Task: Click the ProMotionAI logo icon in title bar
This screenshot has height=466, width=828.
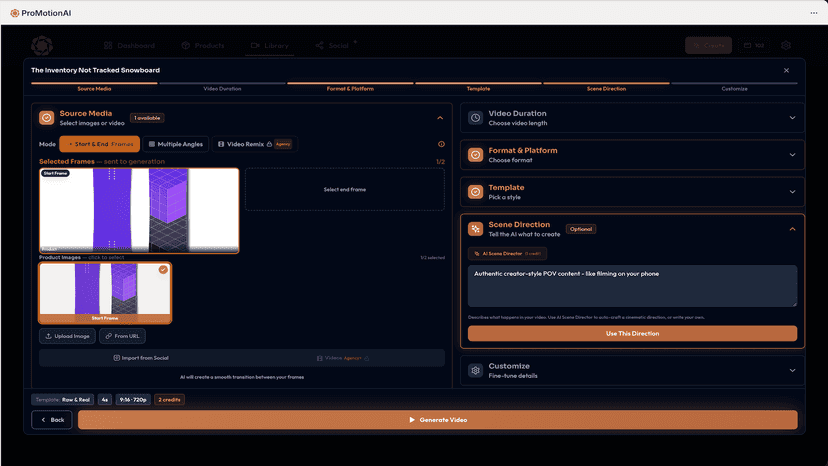Action: tap(15, 13)
